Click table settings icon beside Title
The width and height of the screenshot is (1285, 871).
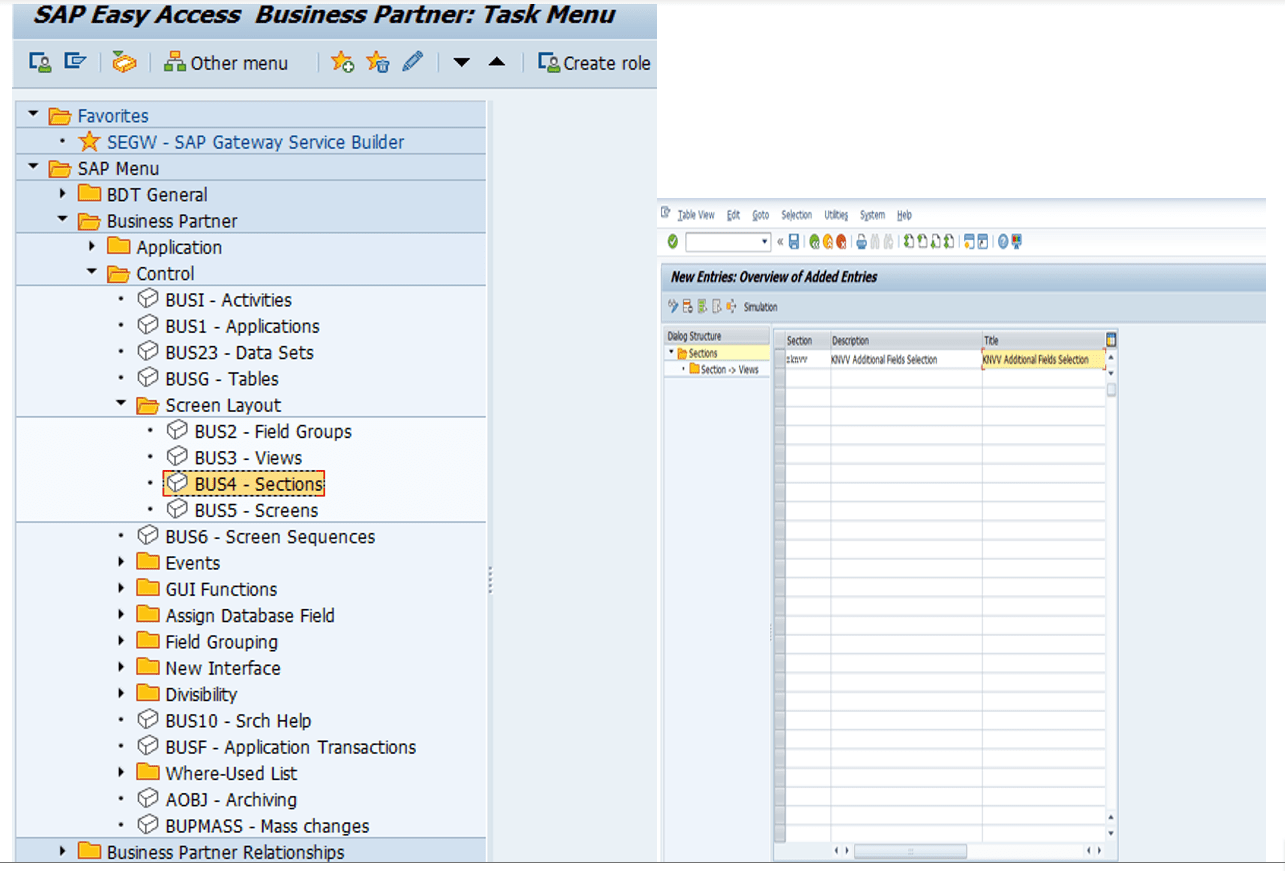click(1111, 340)
